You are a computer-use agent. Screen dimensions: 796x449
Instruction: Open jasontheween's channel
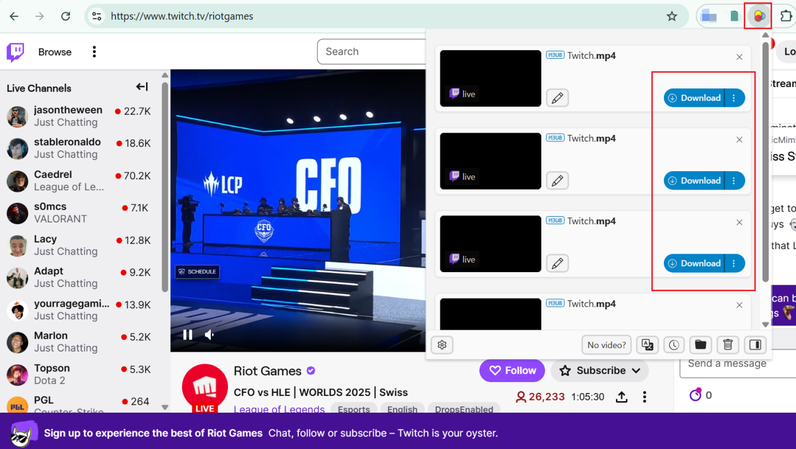point(80,116)
